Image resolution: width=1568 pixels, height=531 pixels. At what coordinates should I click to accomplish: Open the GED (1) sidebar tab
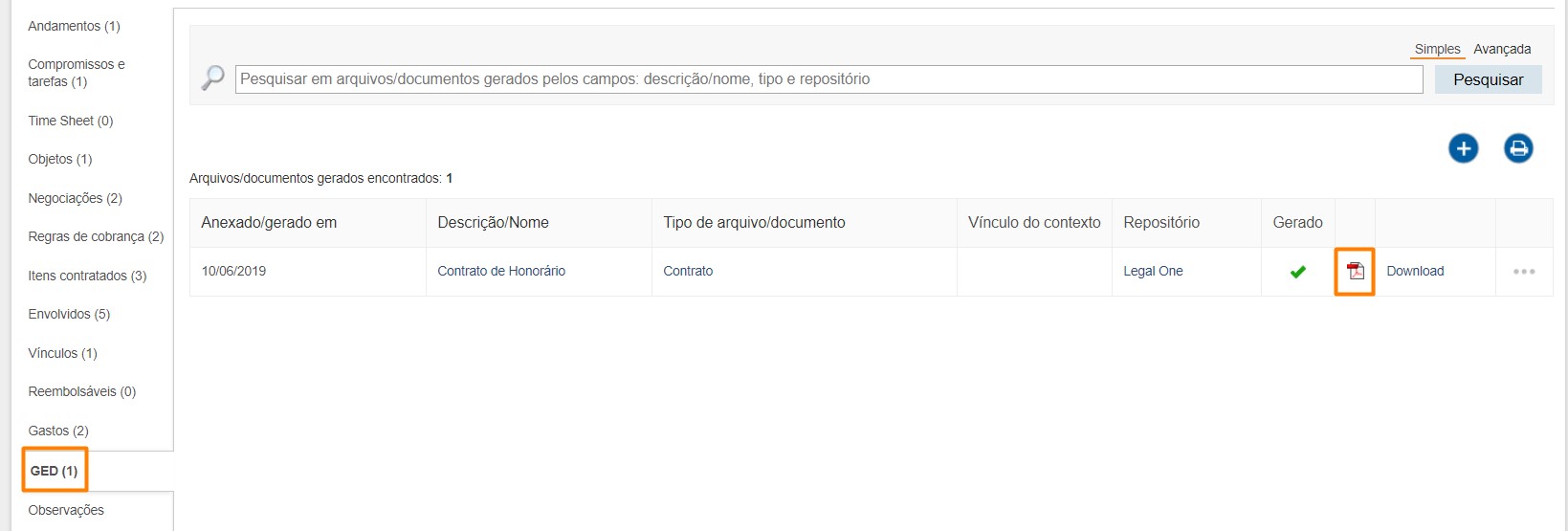tap(55, 471)
